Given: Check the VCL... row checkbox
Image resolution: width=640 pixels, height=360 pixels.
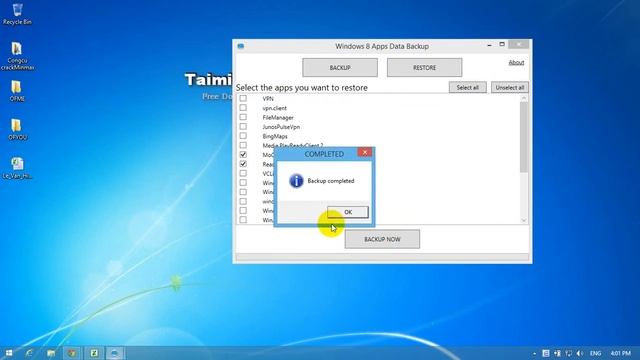Looking at the screenshot, I should 243,173.
